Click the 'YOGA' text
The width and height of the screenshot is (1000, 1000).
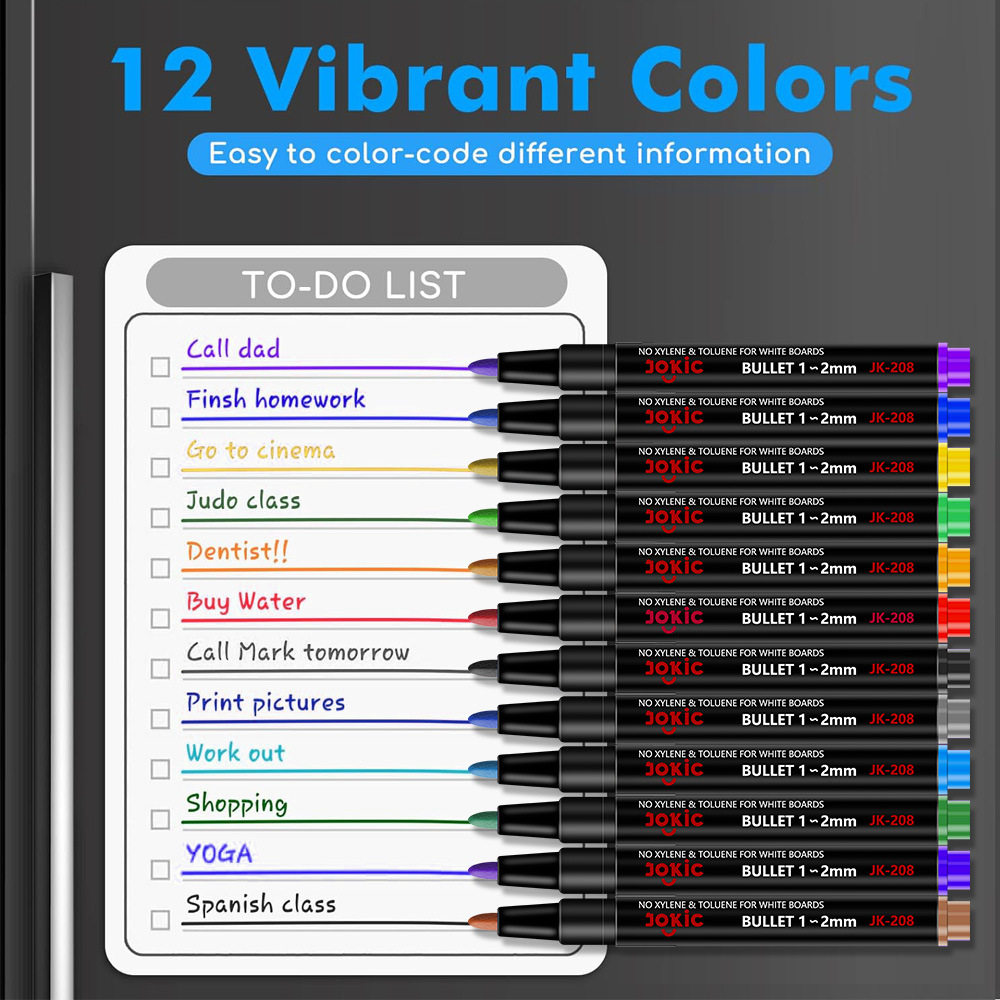pyautogui.click(x=219, y=853)
